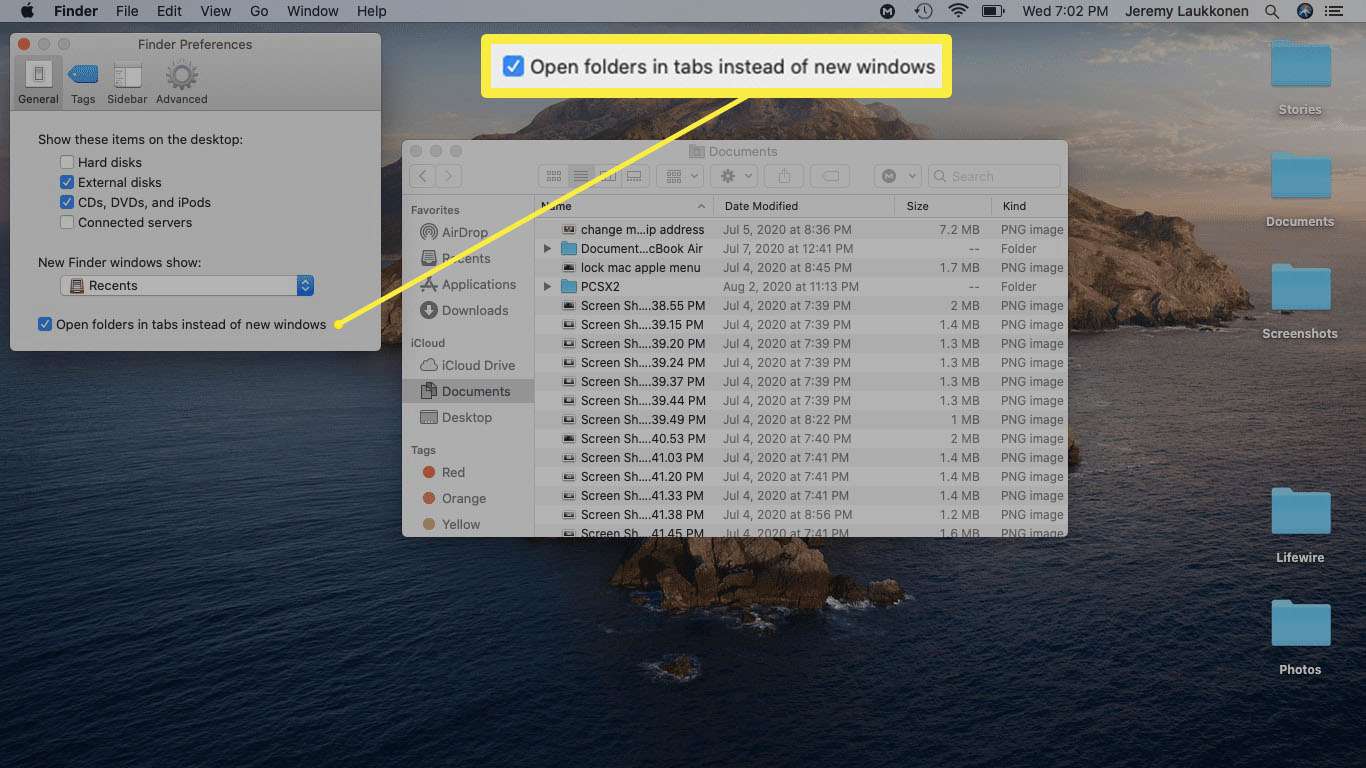
Task: Click the Edit Tags toolbar button
Action: [x=830, y=176]
